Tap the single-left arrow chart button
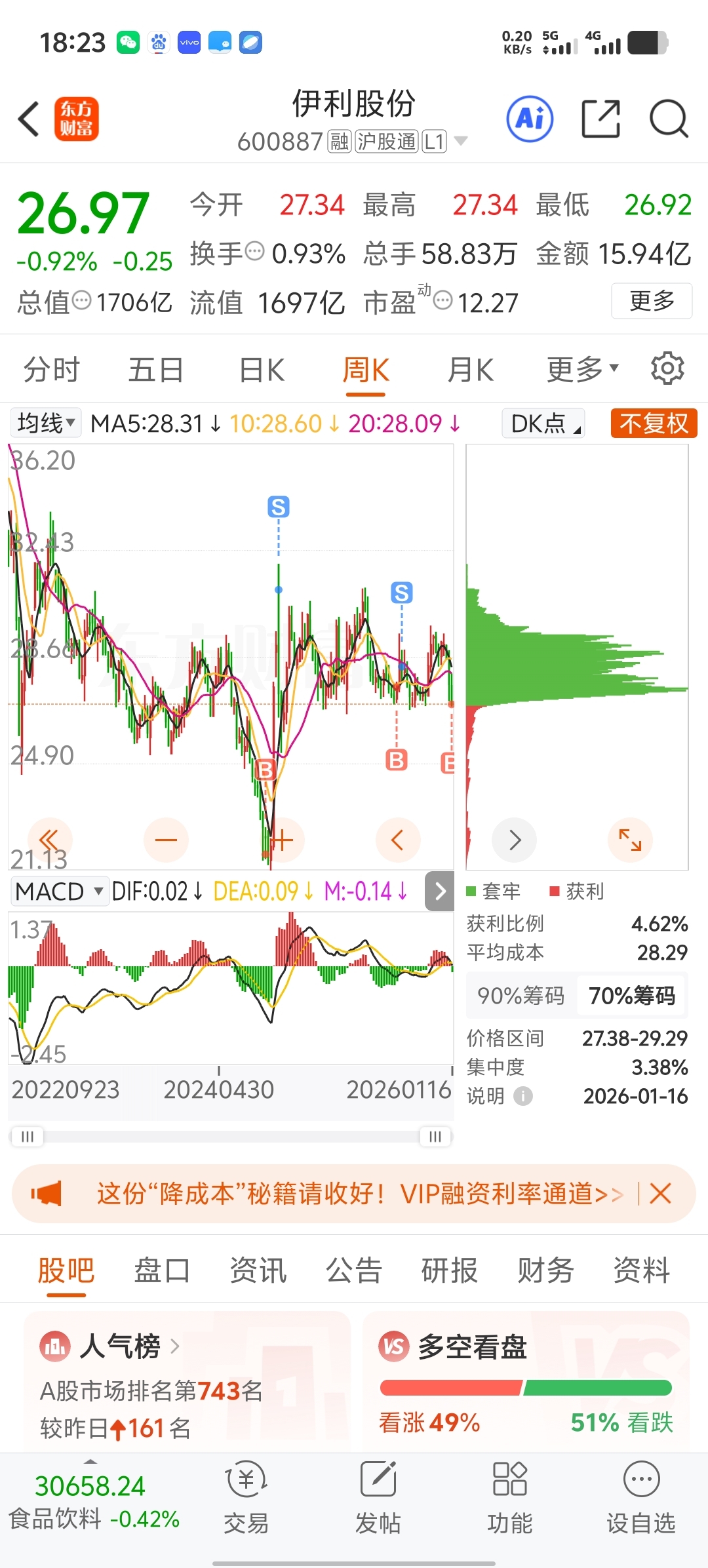The height and width of the screenshot is (1568, 708). [398, 840]
